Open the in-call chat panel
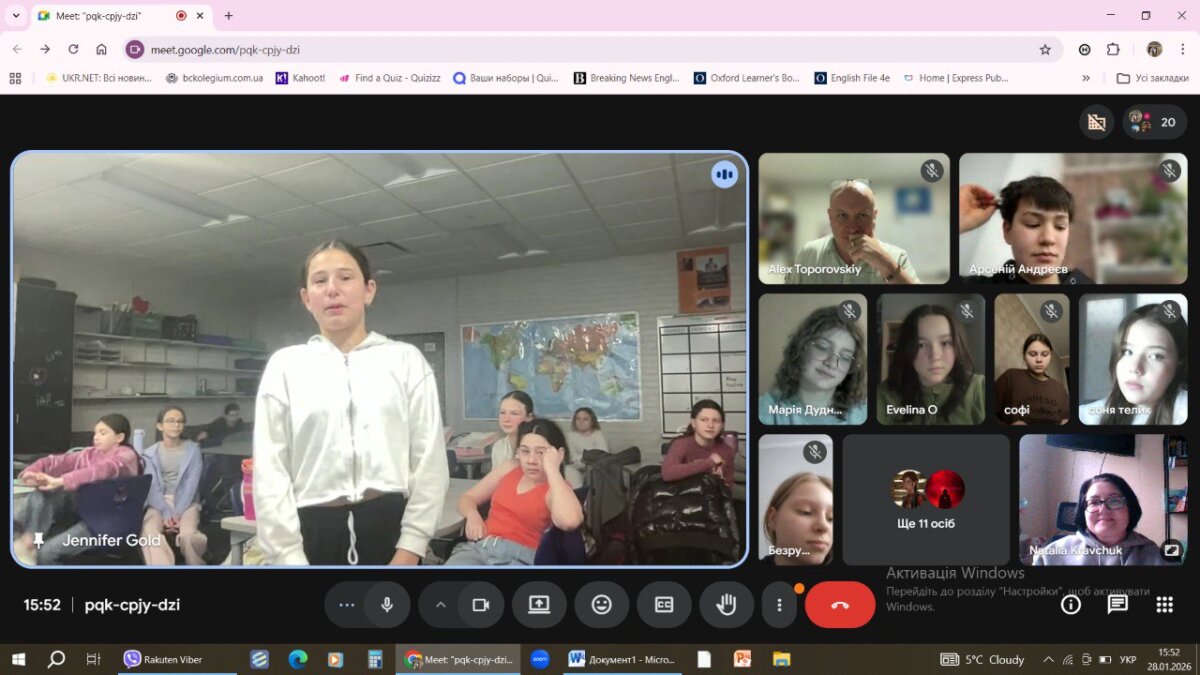 tap(1118, 605)
